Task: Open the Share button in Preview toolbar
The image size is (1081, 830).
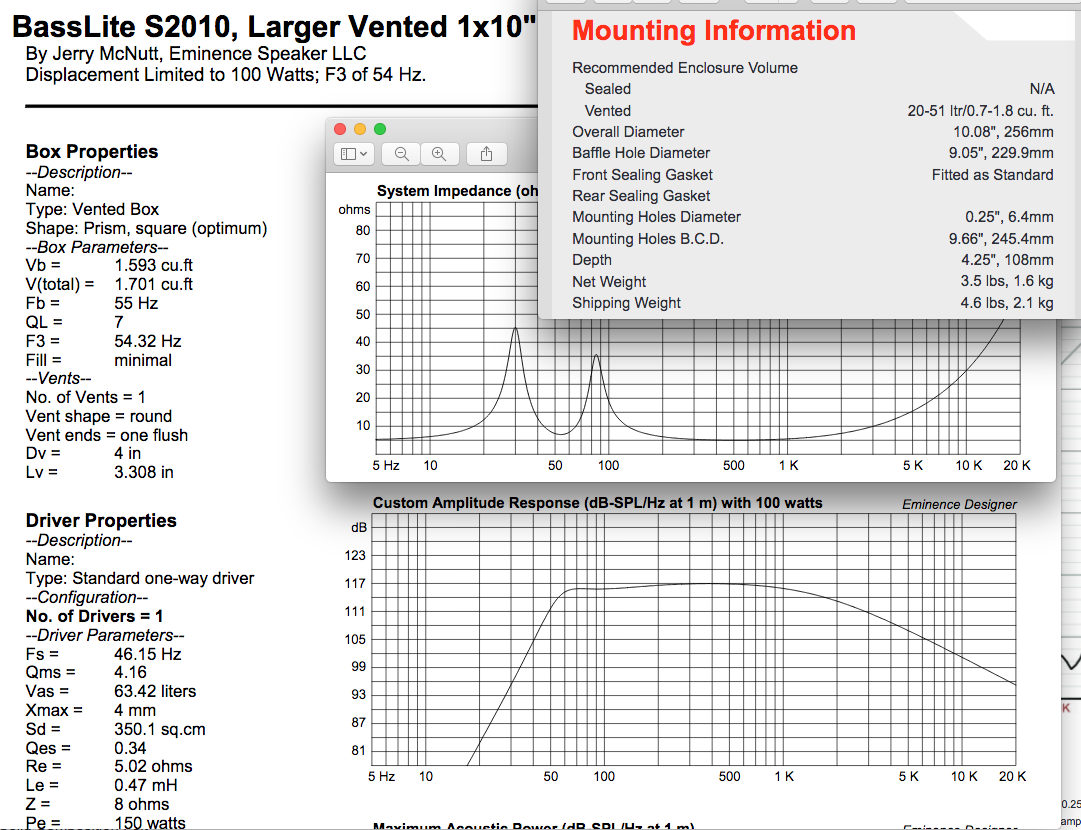Action: [487, 154]
